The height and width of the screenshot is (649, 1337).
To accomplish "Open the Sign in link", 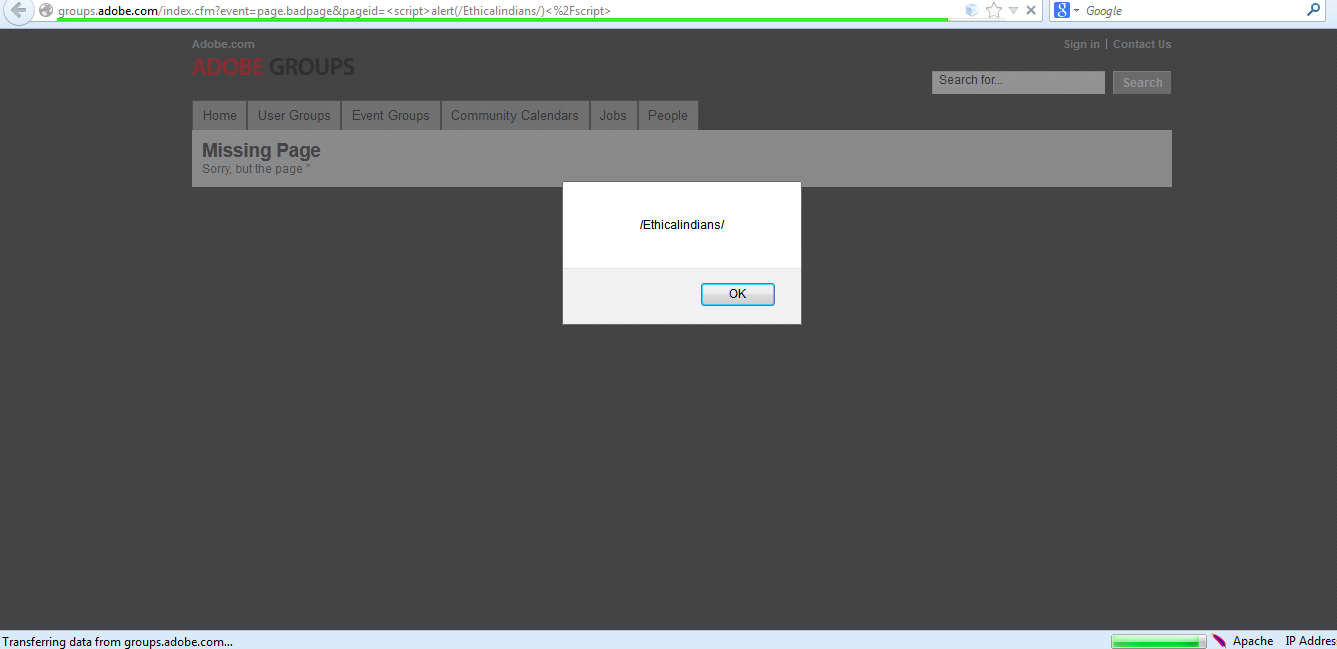I will [1081, 44].
